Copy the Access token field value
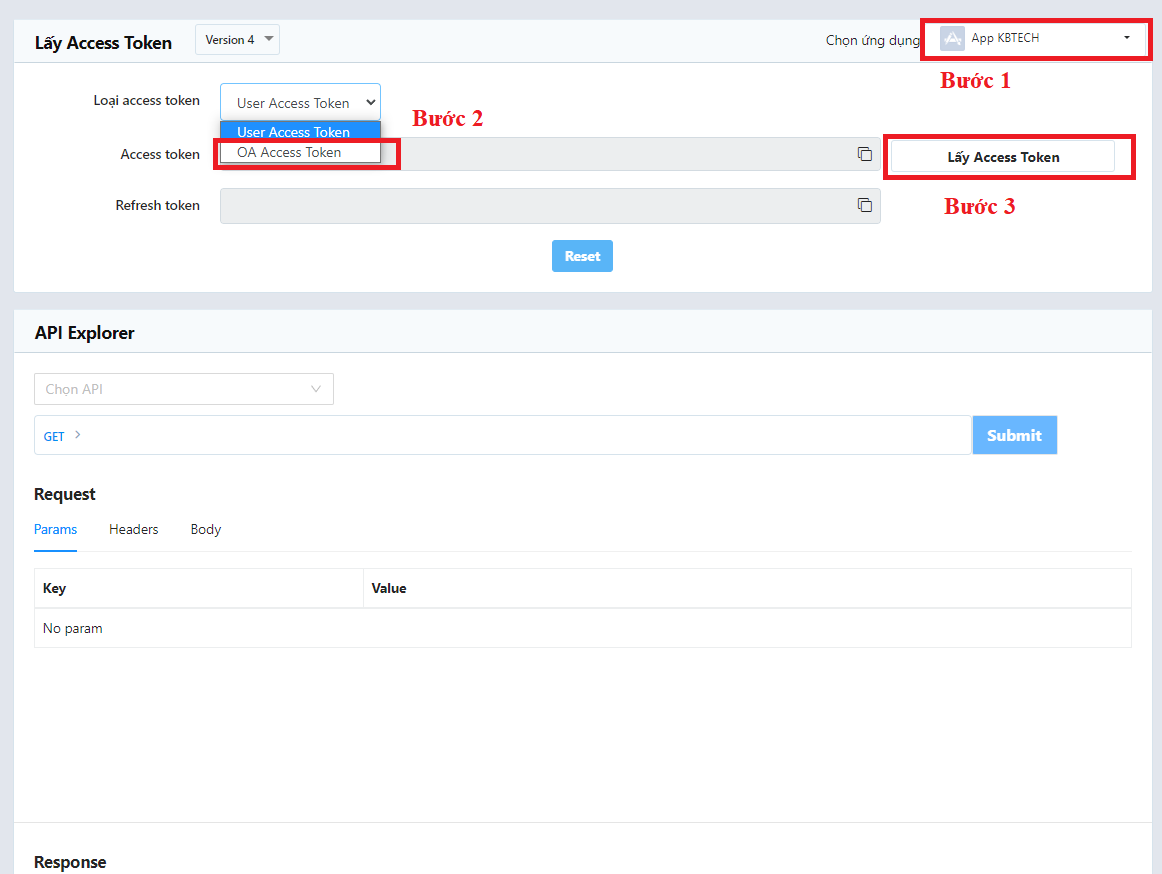The image size is (1162, 874). (x=864, y=154)
